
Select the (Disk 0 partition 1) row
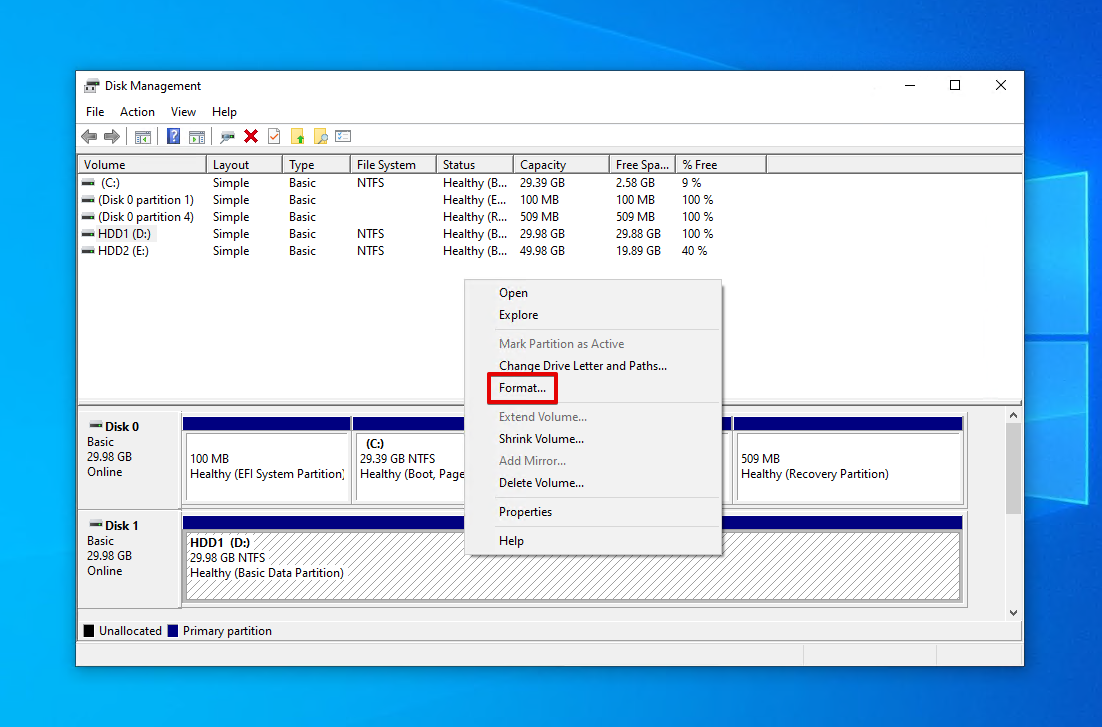(x=423, y=200)
